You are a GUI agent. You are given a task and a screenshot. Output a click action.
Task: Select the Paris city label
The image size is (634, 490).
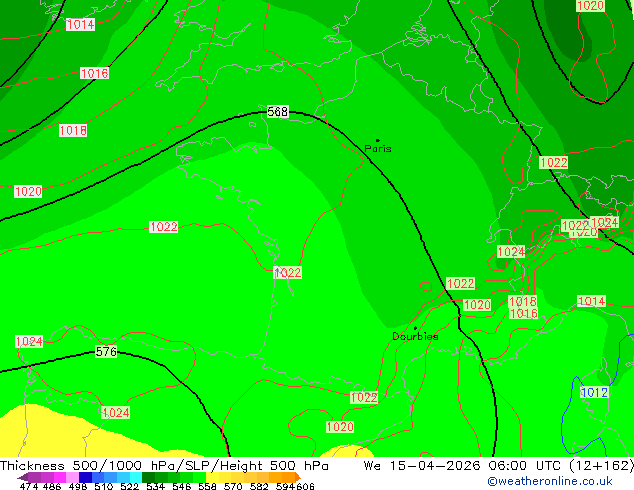[378, 149]
